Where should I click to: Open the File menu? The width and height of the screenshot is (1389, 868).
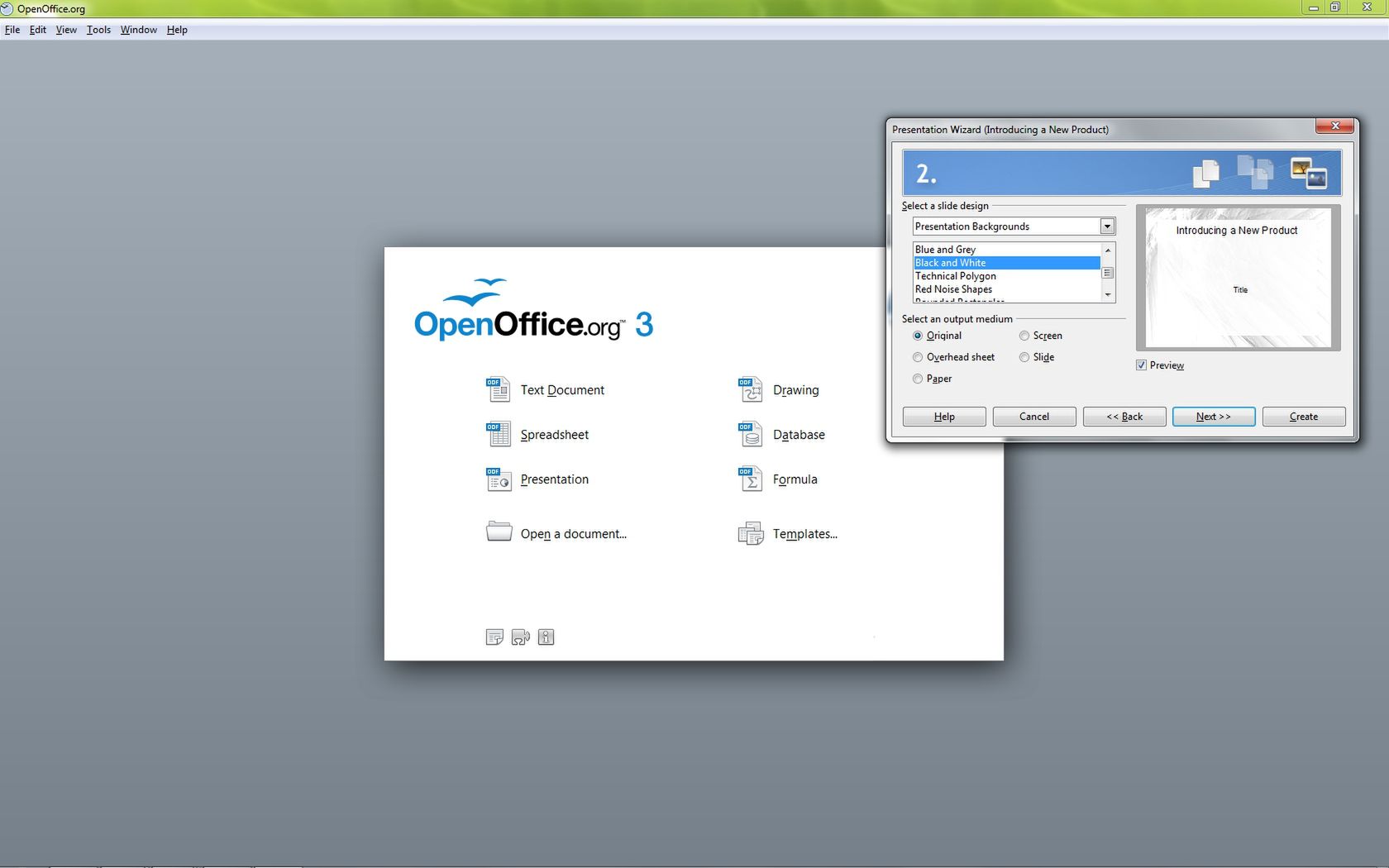click(12, 30)
